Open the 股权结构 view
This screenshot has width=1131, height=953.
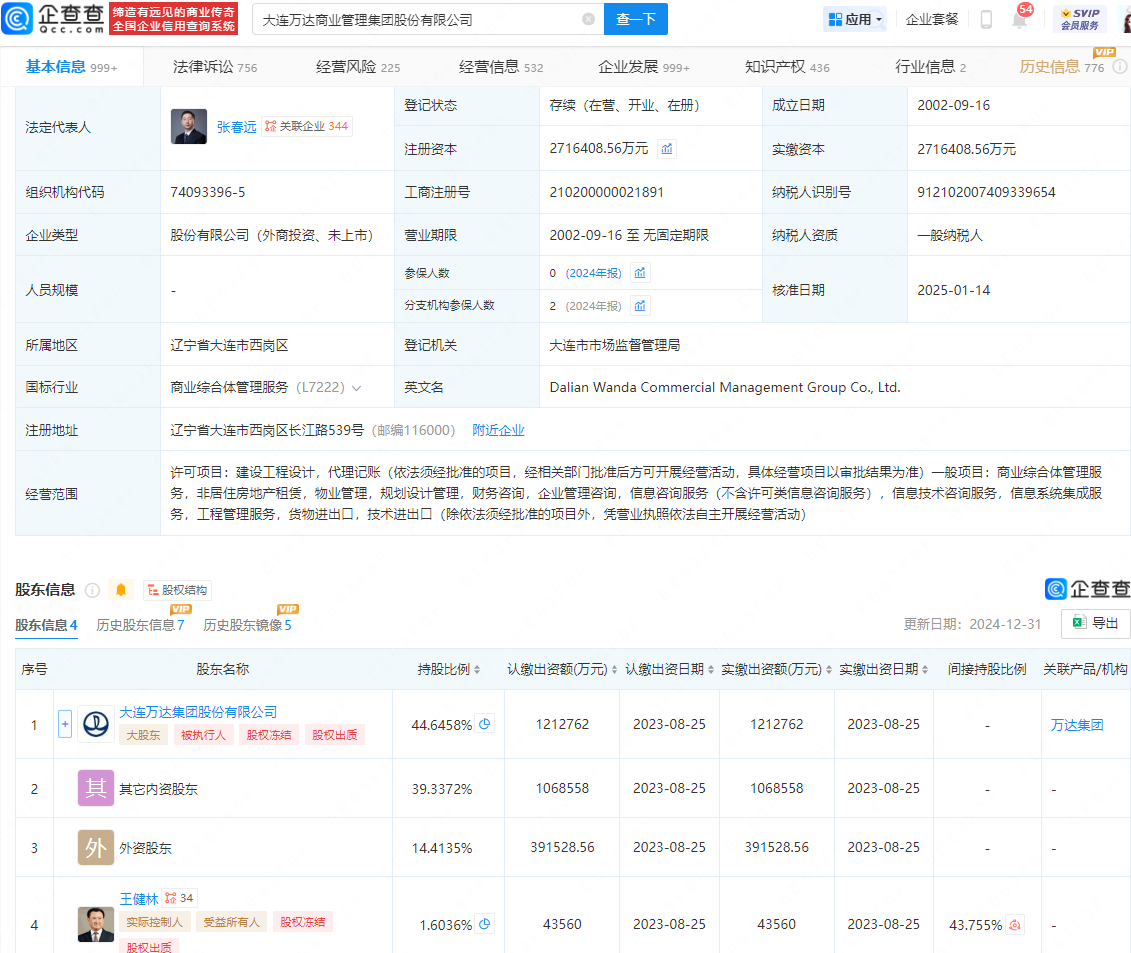click(177, 590)
